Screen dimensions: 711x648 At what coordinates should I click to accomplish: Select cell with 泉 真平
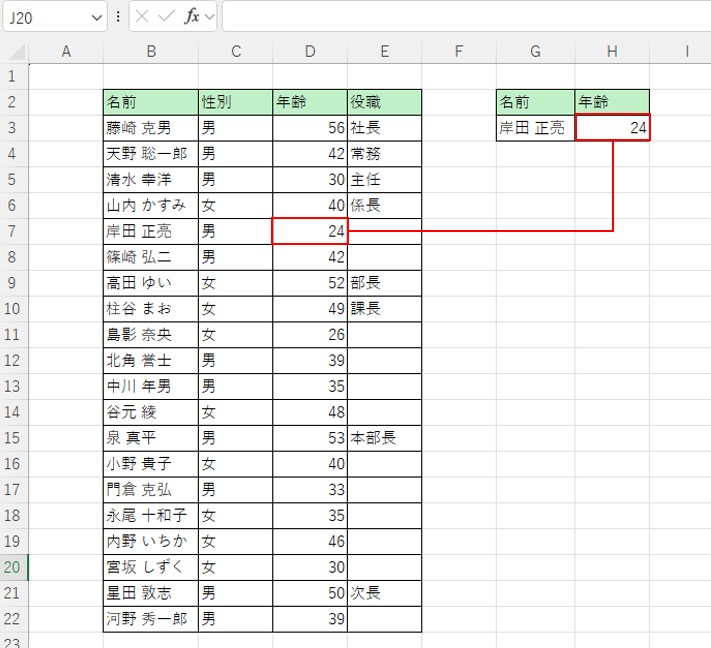(151, 438)
